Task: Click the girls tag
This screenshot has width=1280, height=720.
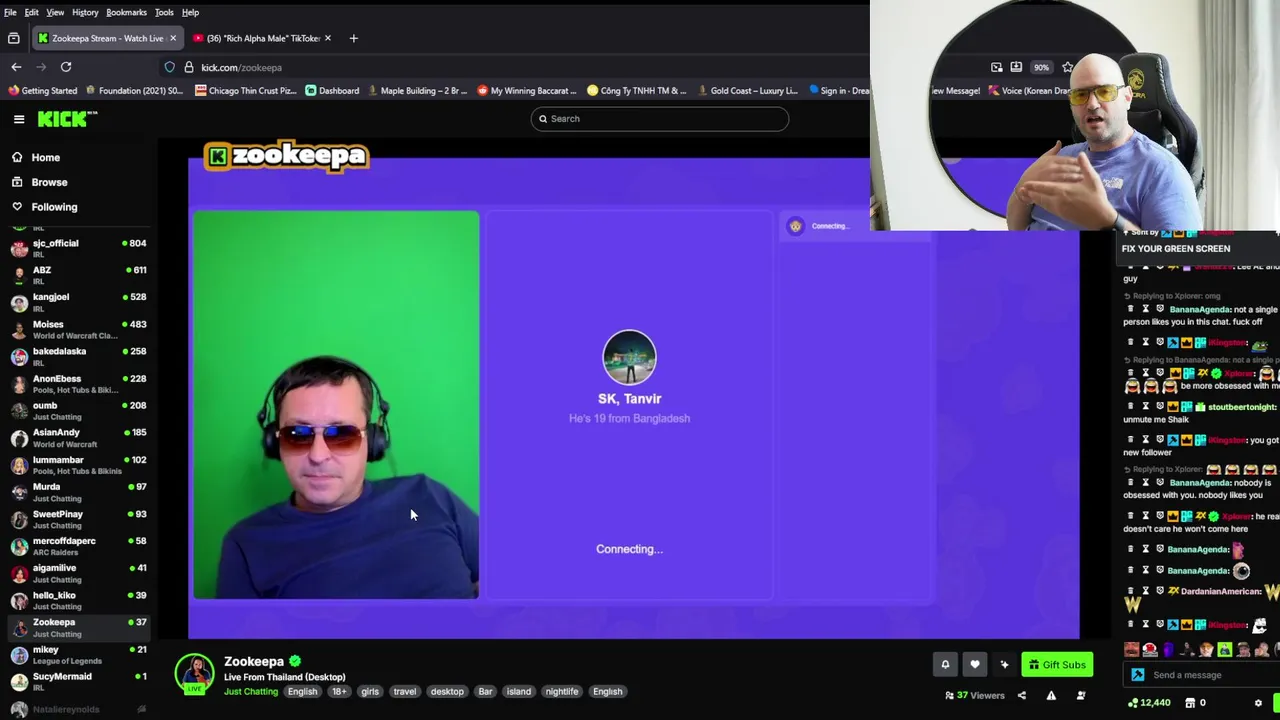Action: [370, 692]
